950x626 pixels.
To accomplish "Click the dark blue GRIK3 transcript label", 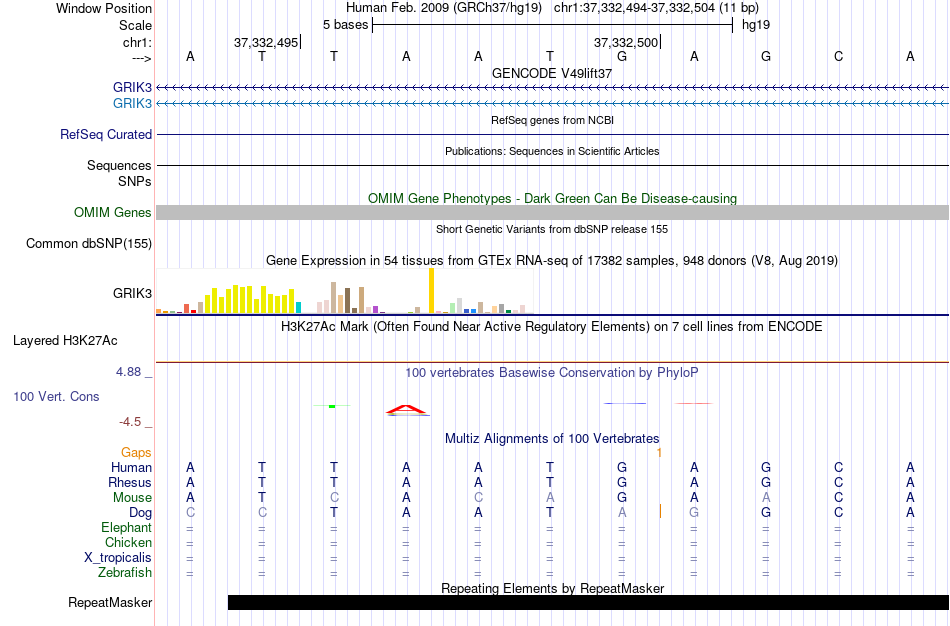I will pyautogui.click(x=132, y=87).
